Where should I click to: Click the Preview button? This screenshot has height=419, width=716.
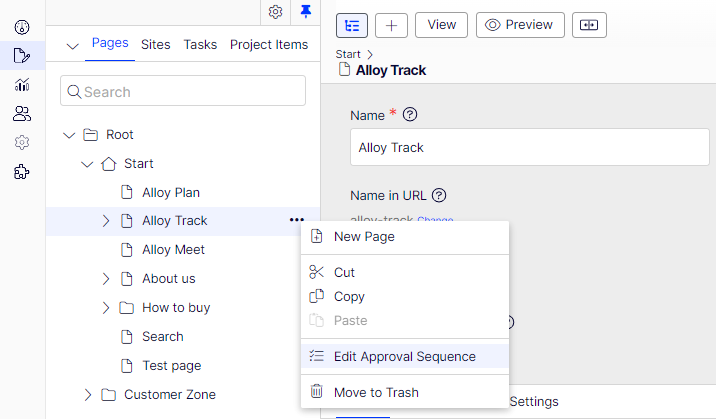coord(520,25)
